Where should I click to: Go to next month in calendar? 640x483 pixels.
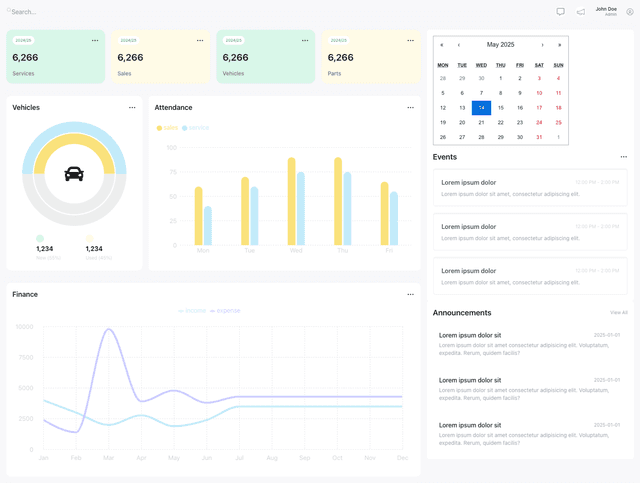pos(542,45)
